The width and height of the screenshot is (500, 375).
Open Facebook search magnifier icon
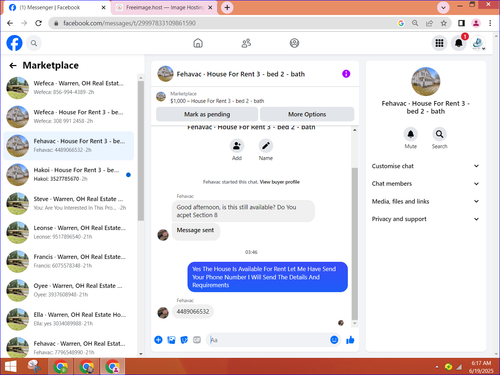tap(34, 43)
